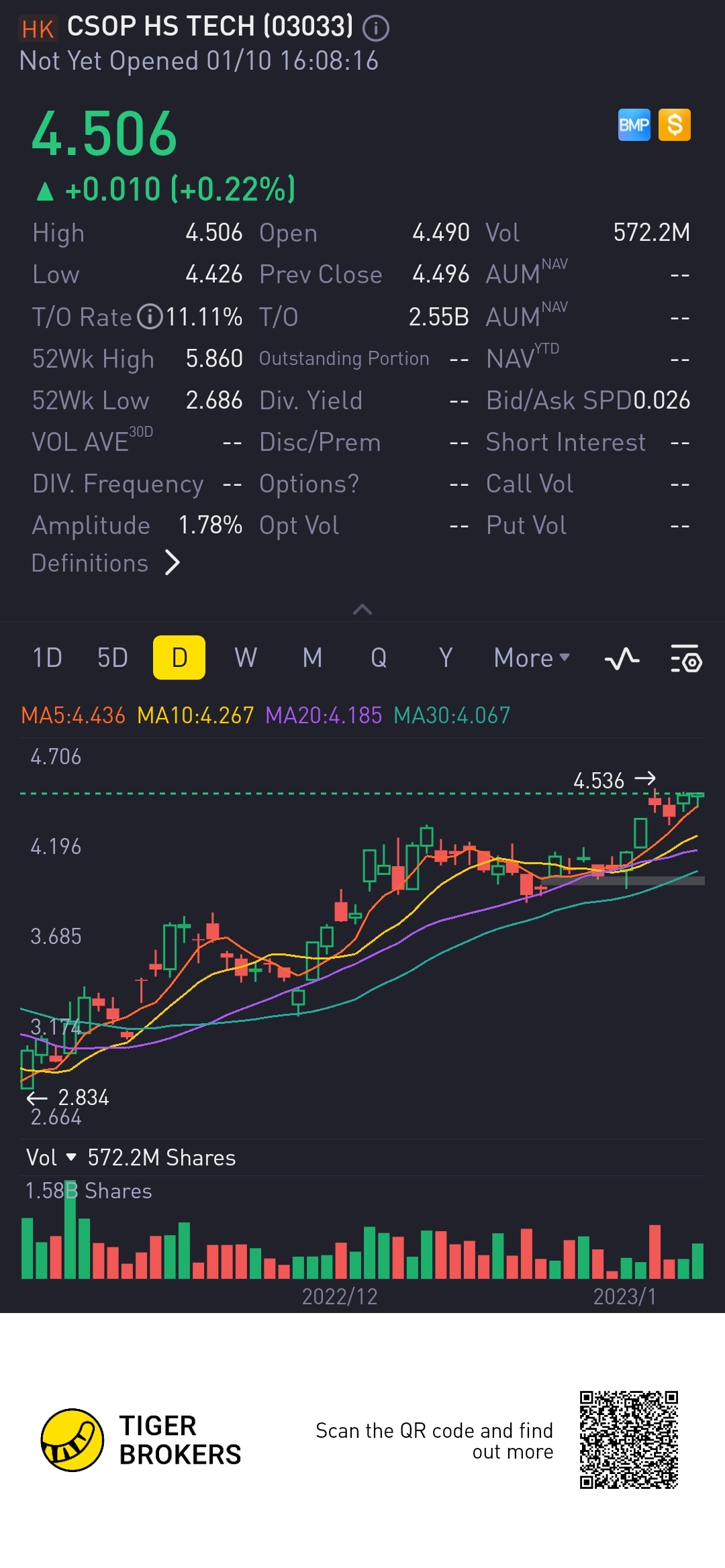Tap the T/O Rate 11.11% value
Screen dimensions: 725x1568
204,317
